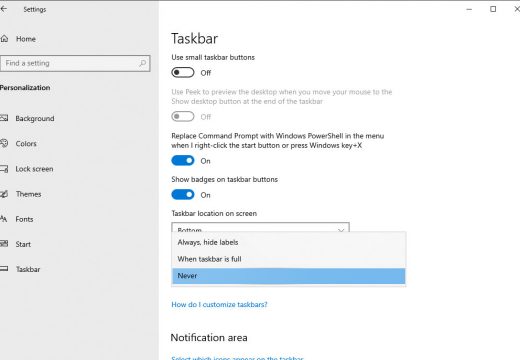
Task: Click the search magnifier icon
Action: [142, 63]
